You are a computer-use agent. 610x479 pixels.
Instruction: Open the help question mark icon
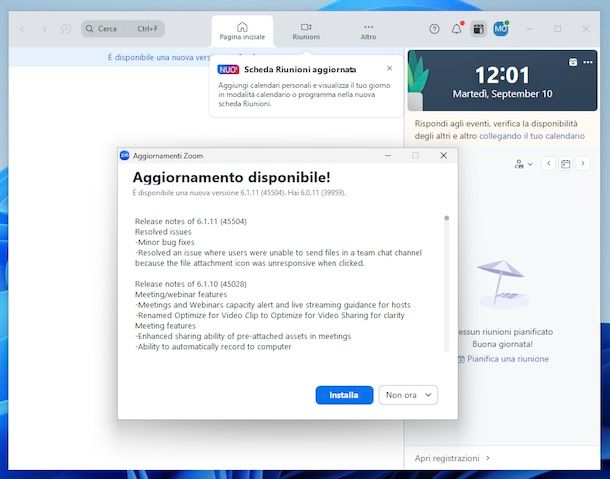pos(434,29)
